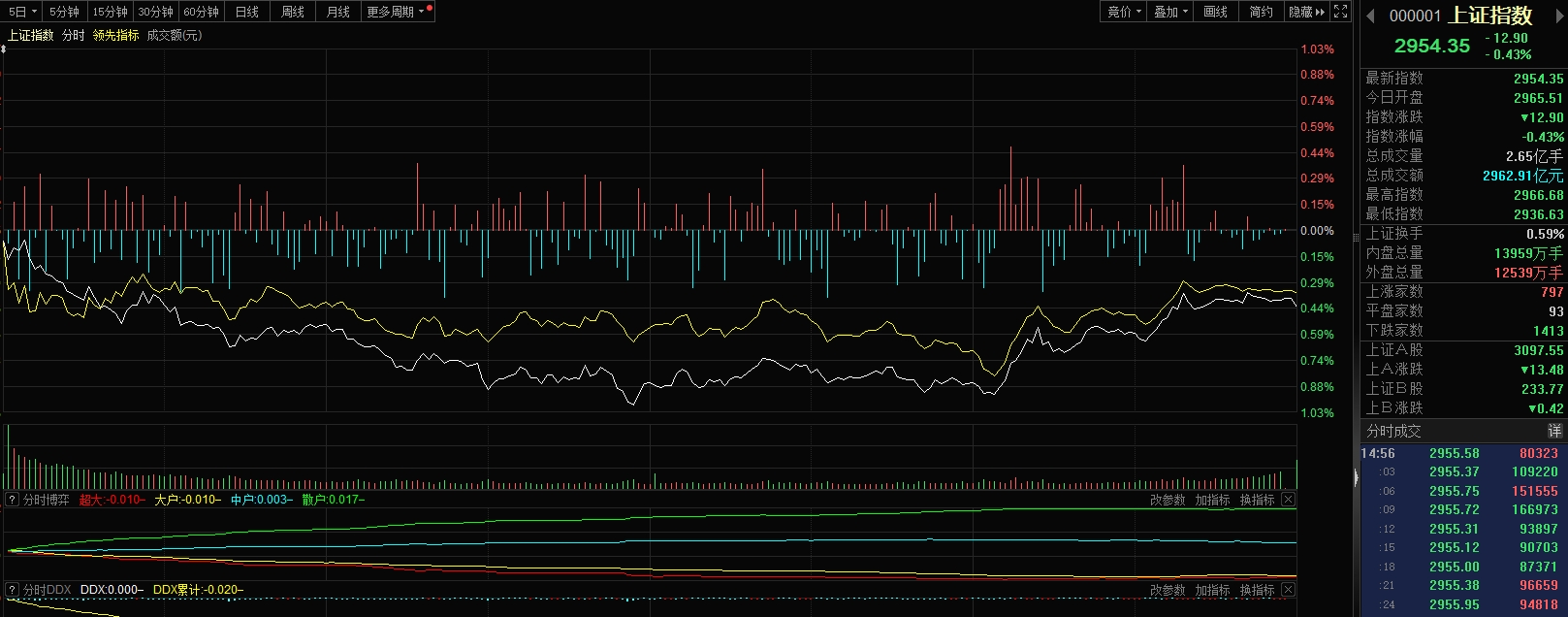This screenshot has width=1568, height=617.
Task: Switch to the 日线 daily chart tab
Action: (x=247, y=12)
